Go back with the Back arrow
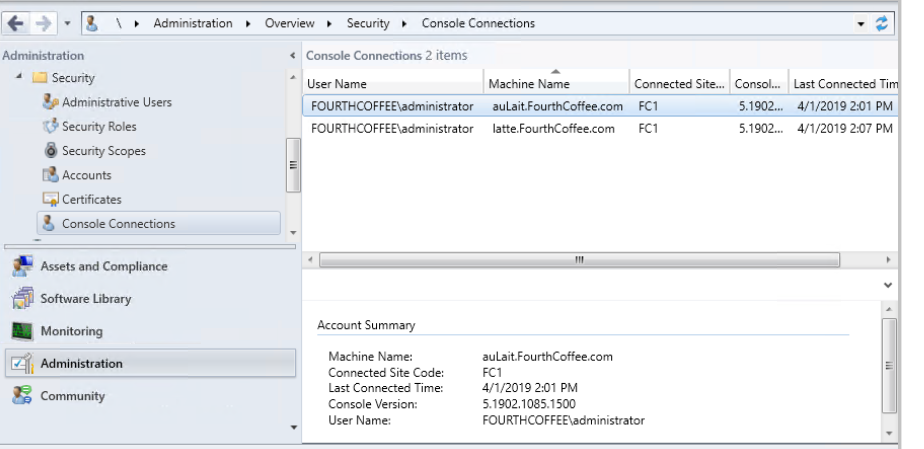Image resolution: width=924 pixels, height=449 pixels. click(15, 24)
